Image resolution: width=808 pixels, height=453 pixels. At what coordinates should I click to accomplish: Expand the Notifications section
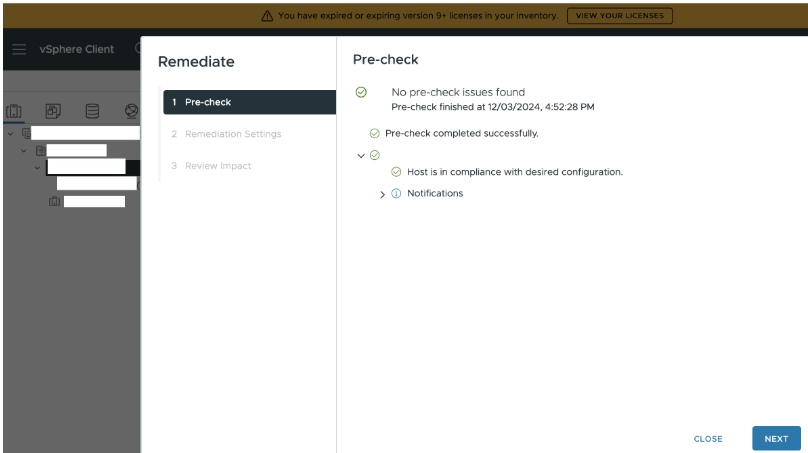pyautogui.click(x=382, y=194)
